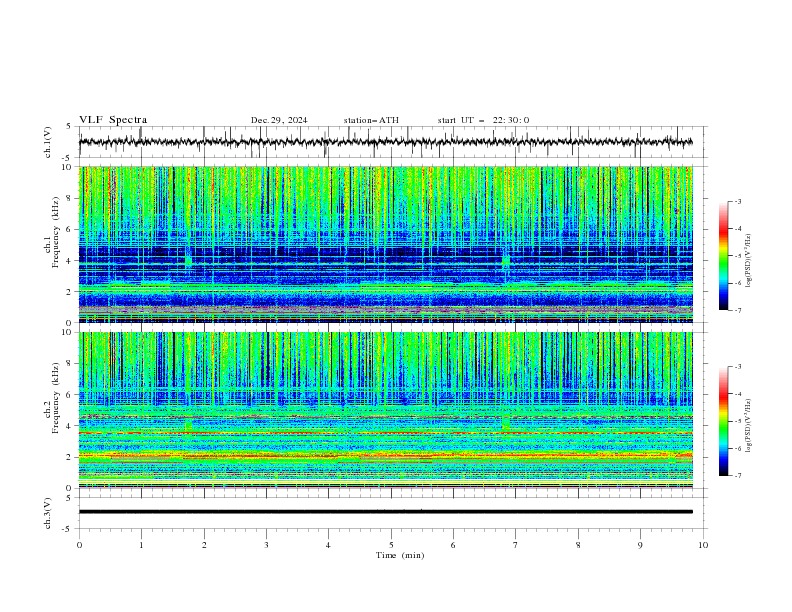
Task: Click the date 'Dec. 29, 2024'
Action: pos(279,120)
